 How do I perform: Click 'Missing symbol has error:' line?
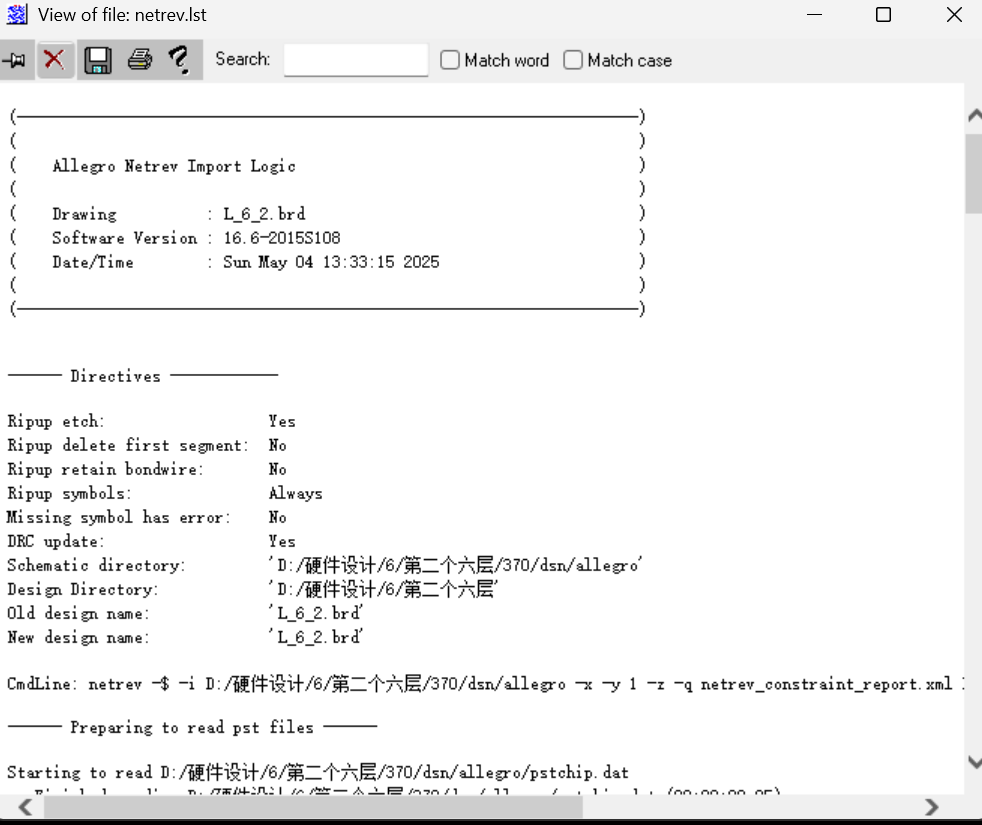point(147,517)
